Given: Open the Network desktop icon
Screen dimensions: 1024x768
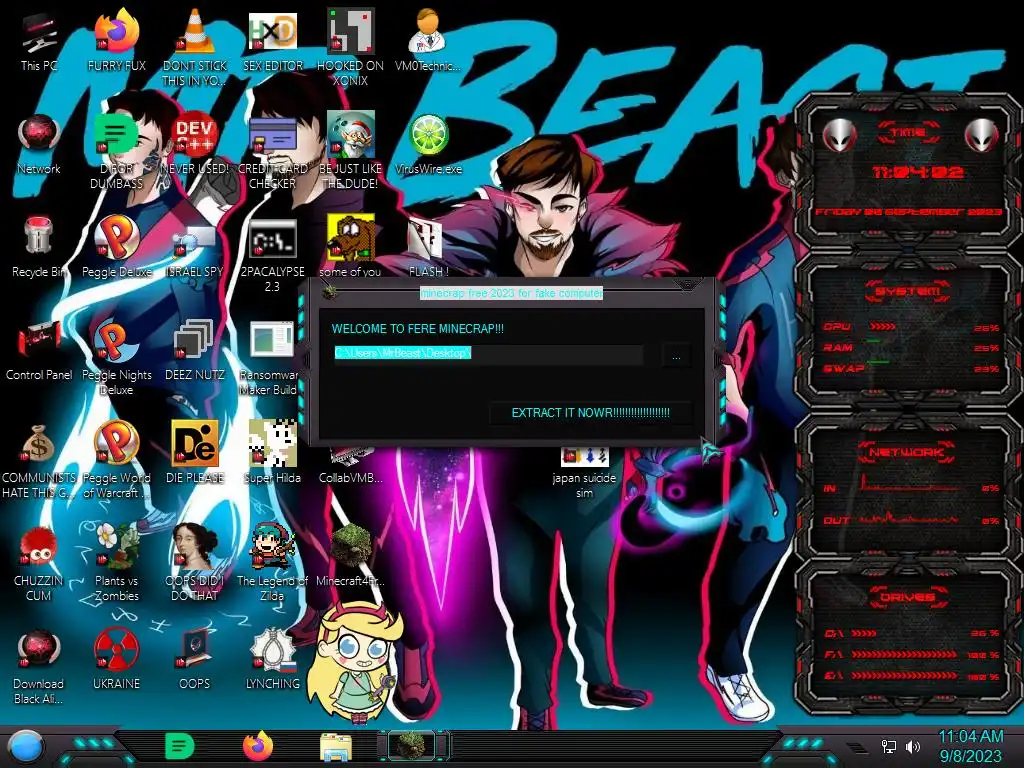Looking at the screenshot, I should click(39, 145).
